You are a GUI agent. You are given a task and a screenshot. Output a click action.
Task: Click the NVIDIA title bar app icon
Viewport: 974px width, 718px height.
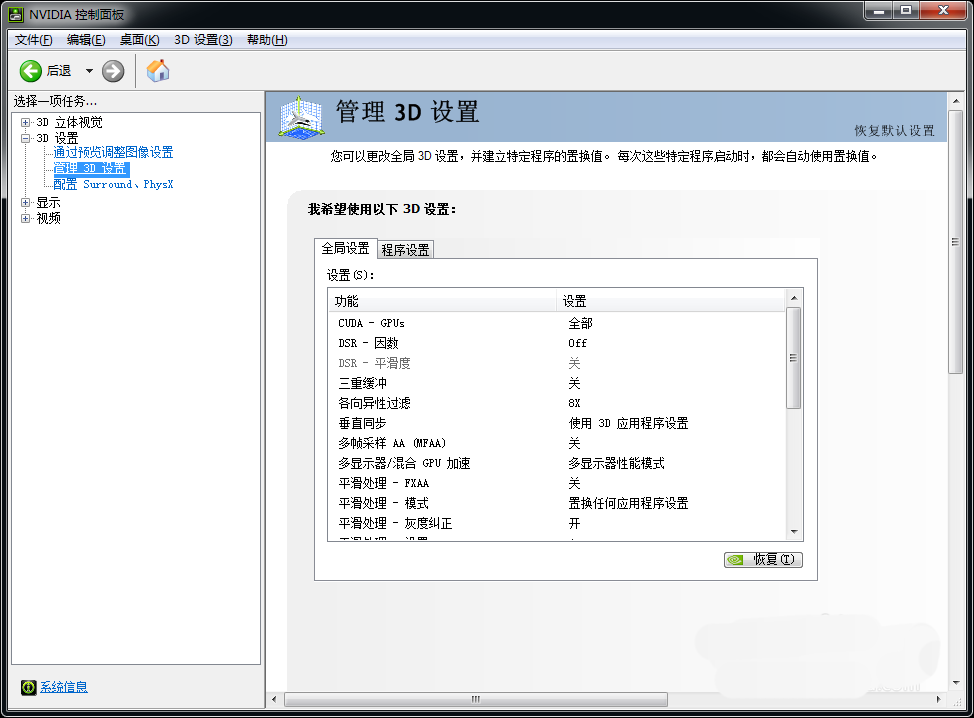click(16, 14)
